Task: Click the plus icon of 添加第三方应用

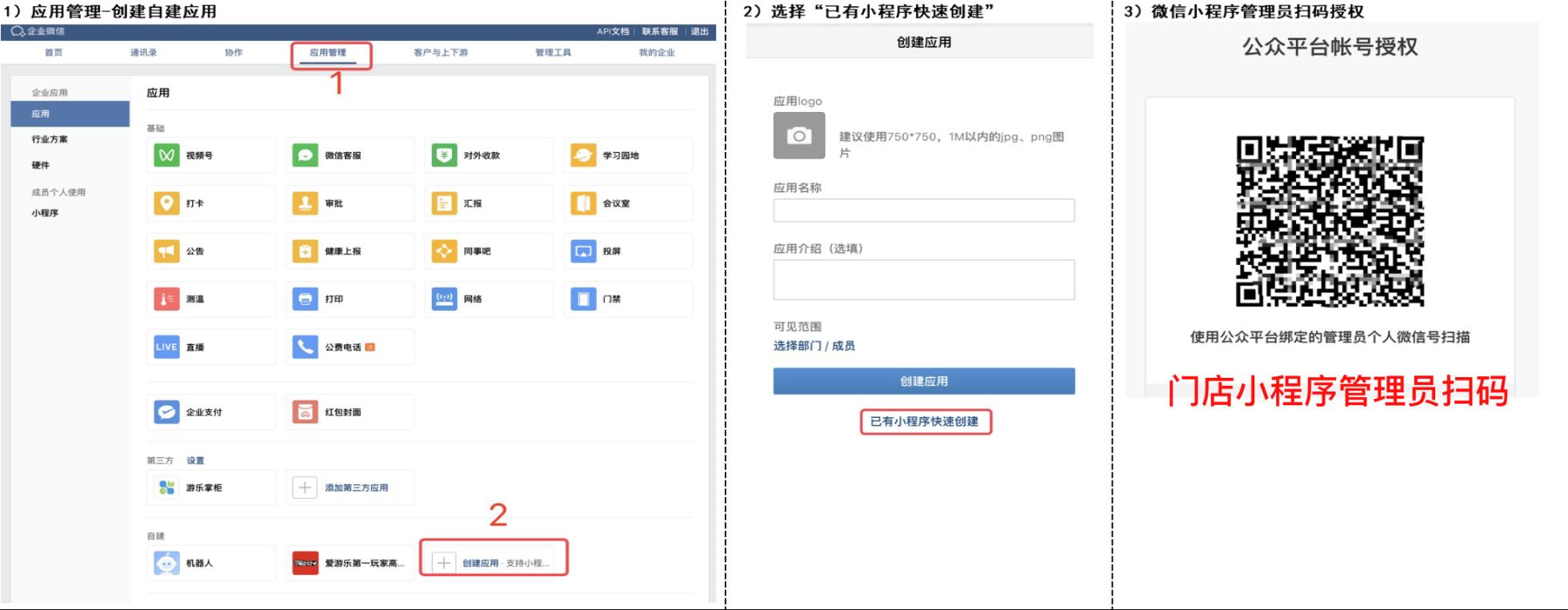Action: point(305,488)
